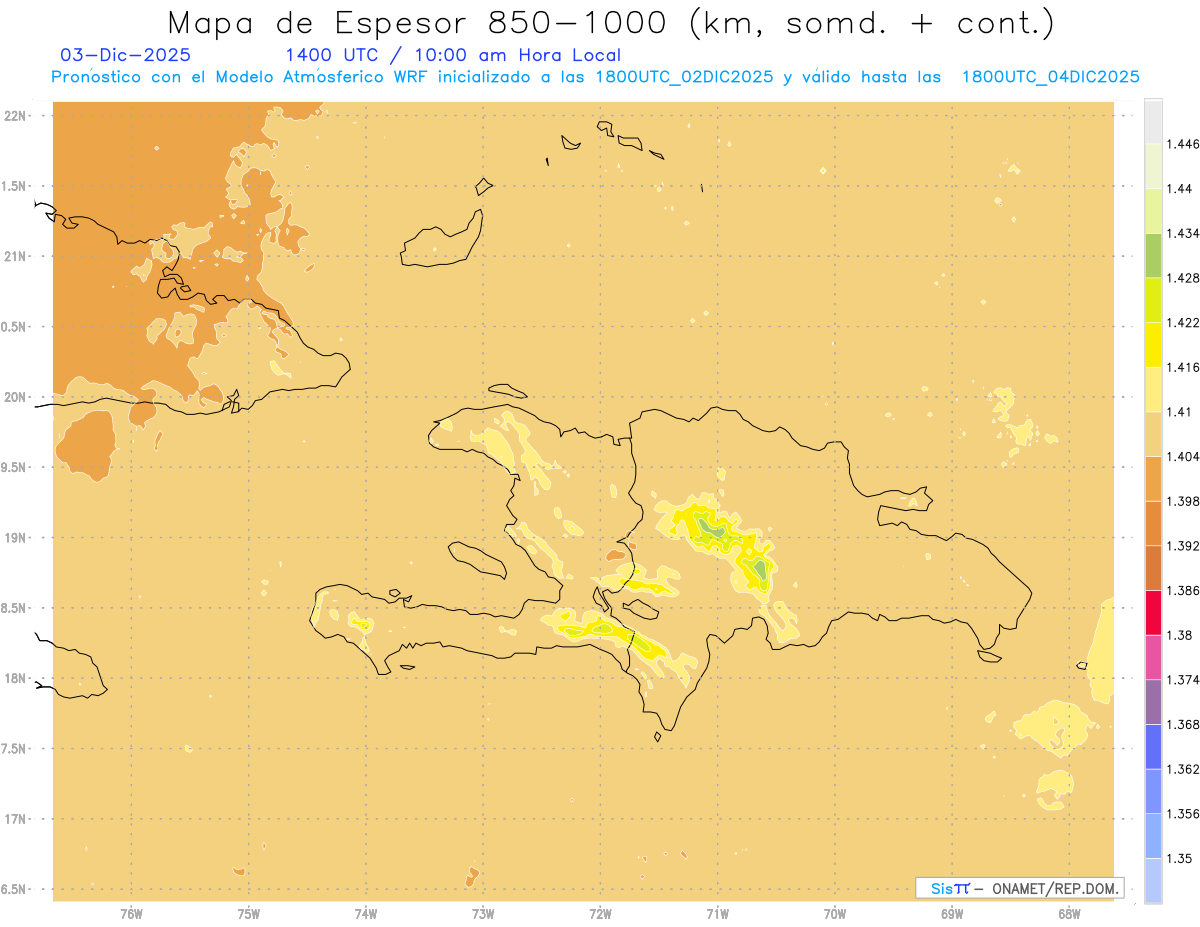Viewport: 1200px width, 927px height.
Task: Click the '74W' longitude label
Action: pyautogui.click(x=366, y=913)
